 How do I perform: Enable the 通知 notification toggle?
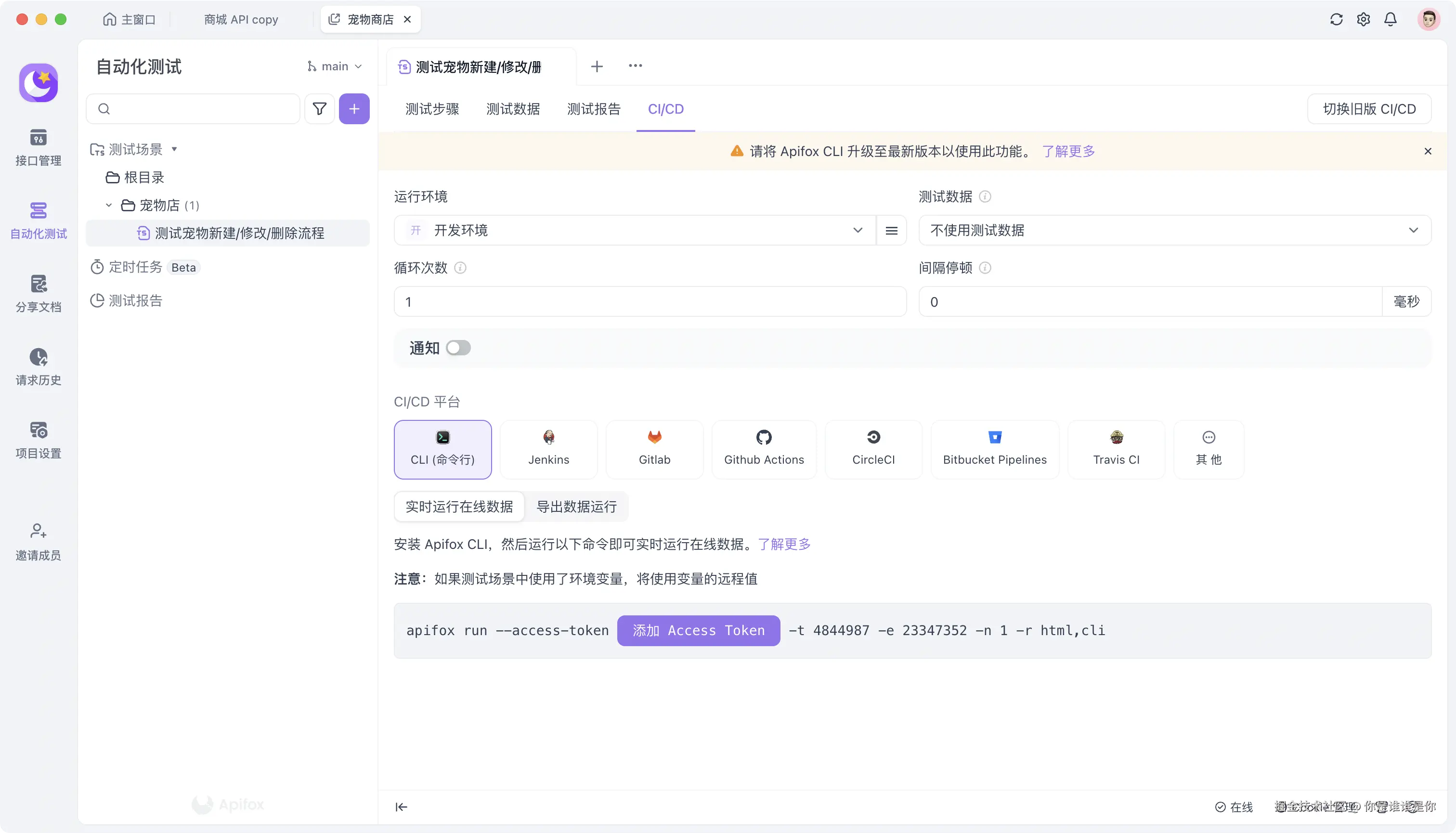click(x=458, y=348)
